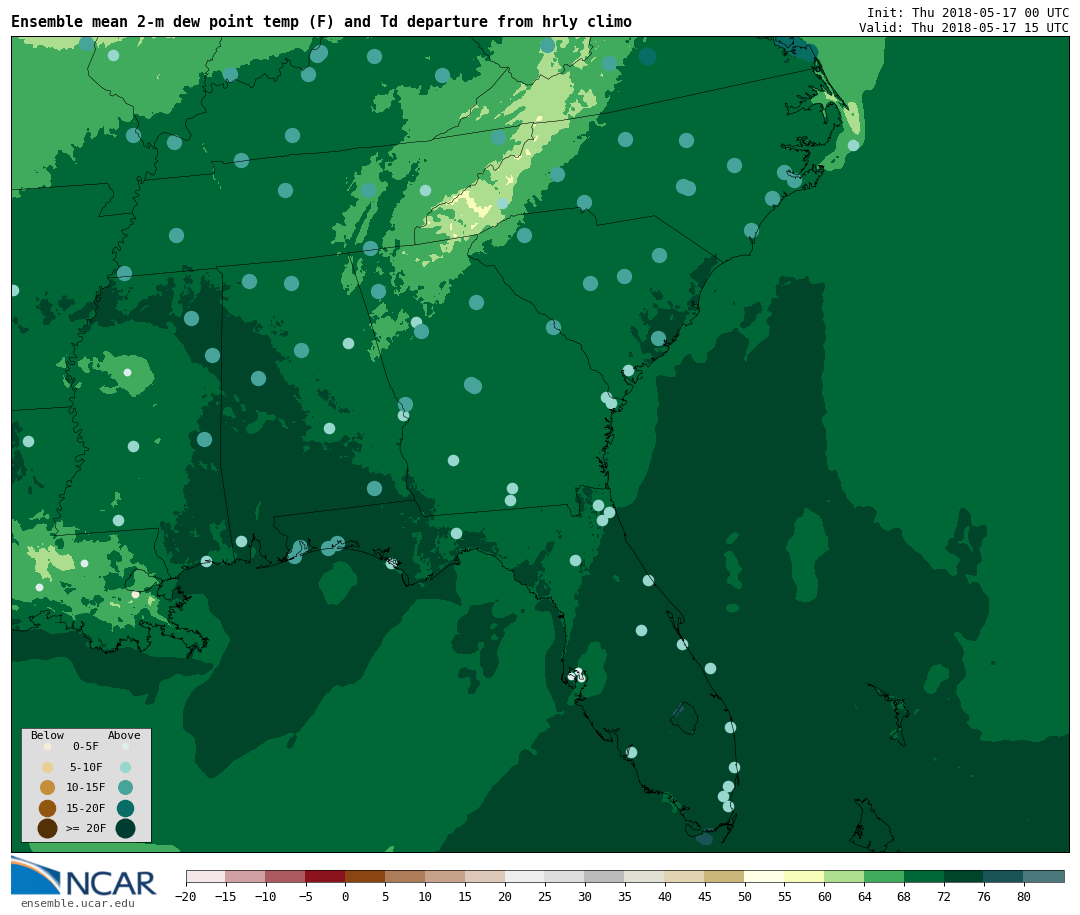Click the '72' colorbar tick label
This screenshot has height=915, width=1080.
[944, 896]
